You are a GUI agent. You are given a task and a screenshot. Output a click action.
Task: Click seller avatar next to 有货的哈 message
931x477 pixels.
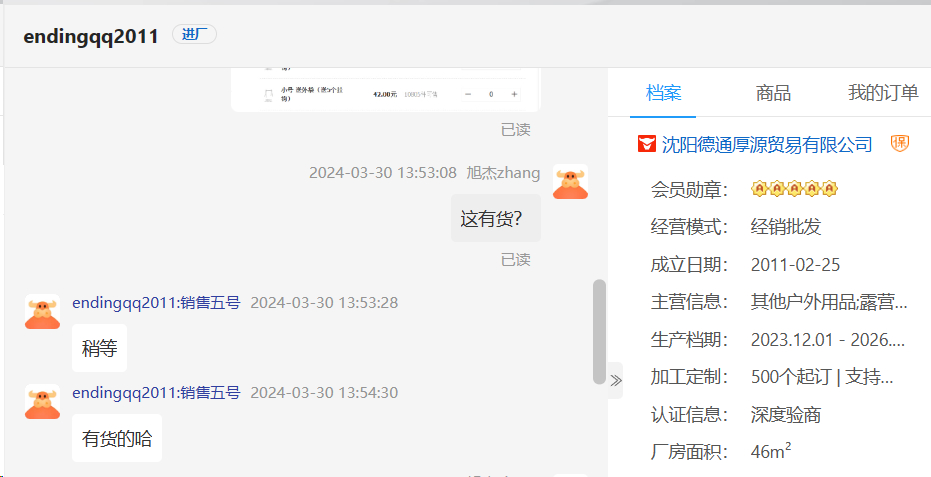tap(43, 402)
